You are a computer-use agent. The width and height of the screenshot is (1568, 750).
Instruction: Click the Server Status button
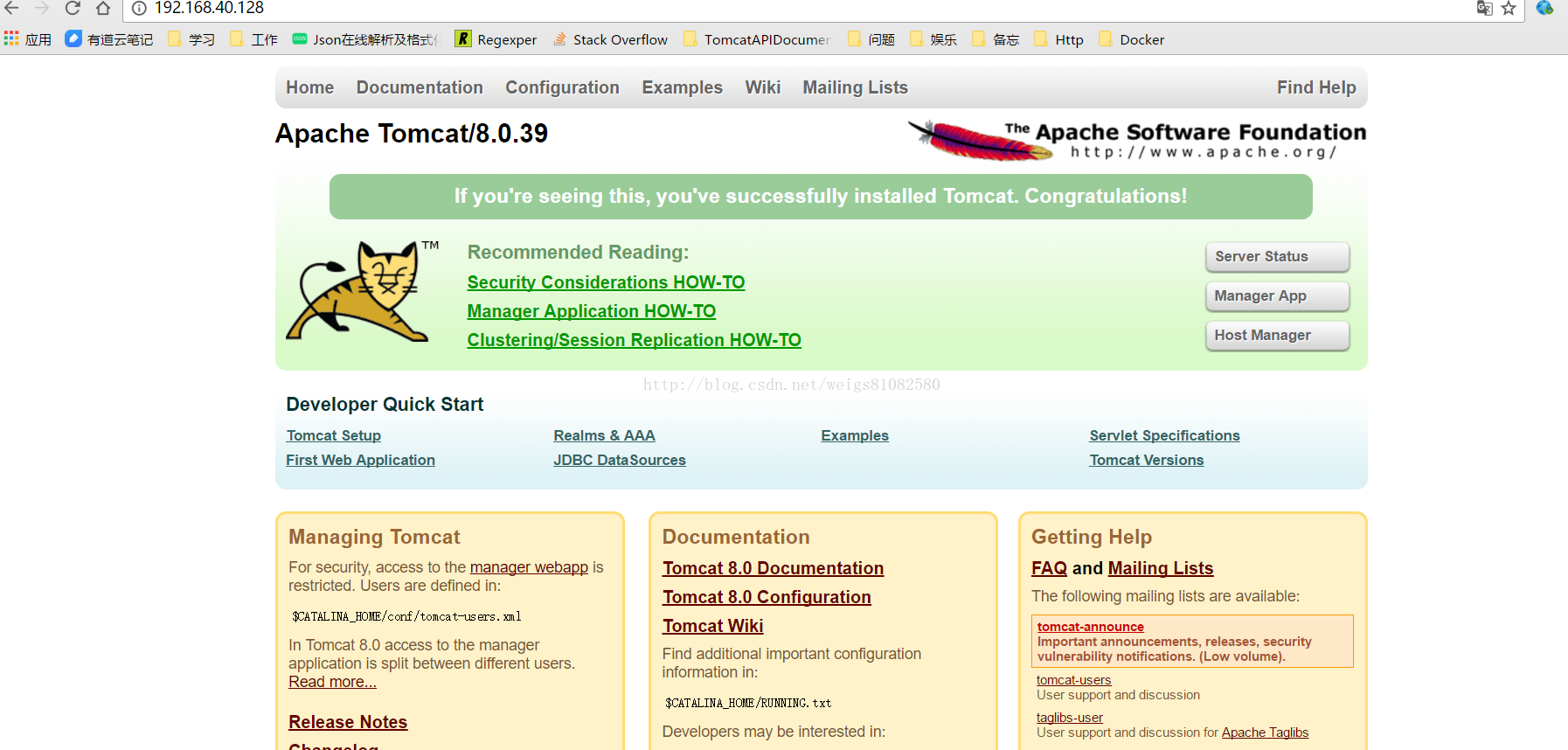coord(1278,257)
